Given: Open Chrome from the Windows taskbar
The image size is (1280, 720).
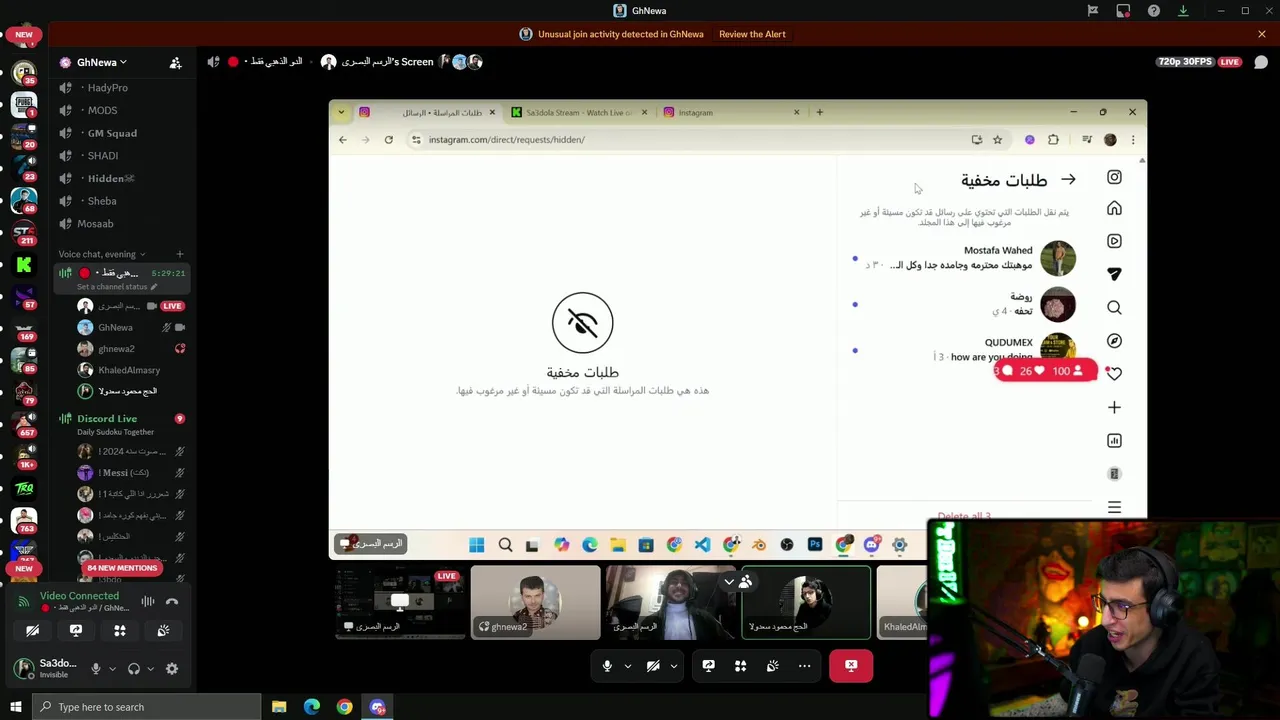Looking at the screenshot, I should point(344,707).
